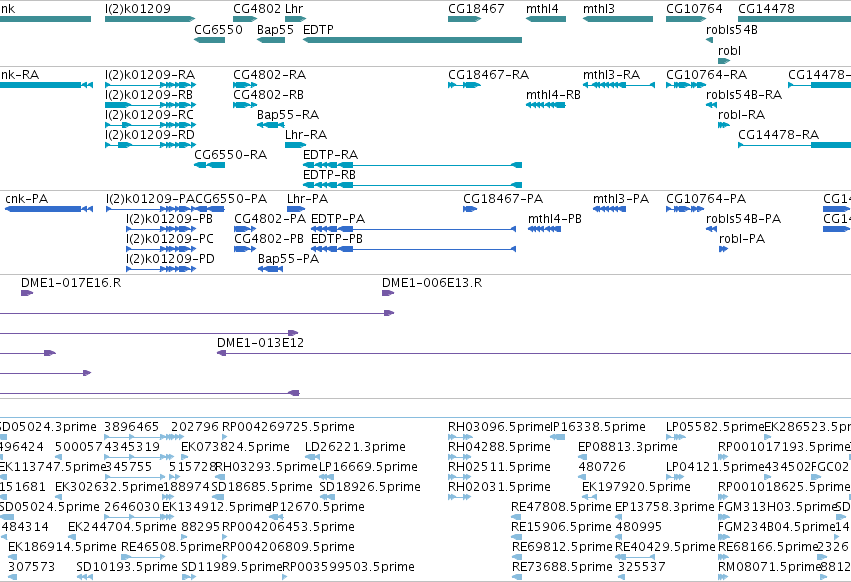Select the l(2)k01209-PD protein label
851x582 pixels.
[170, 259]
